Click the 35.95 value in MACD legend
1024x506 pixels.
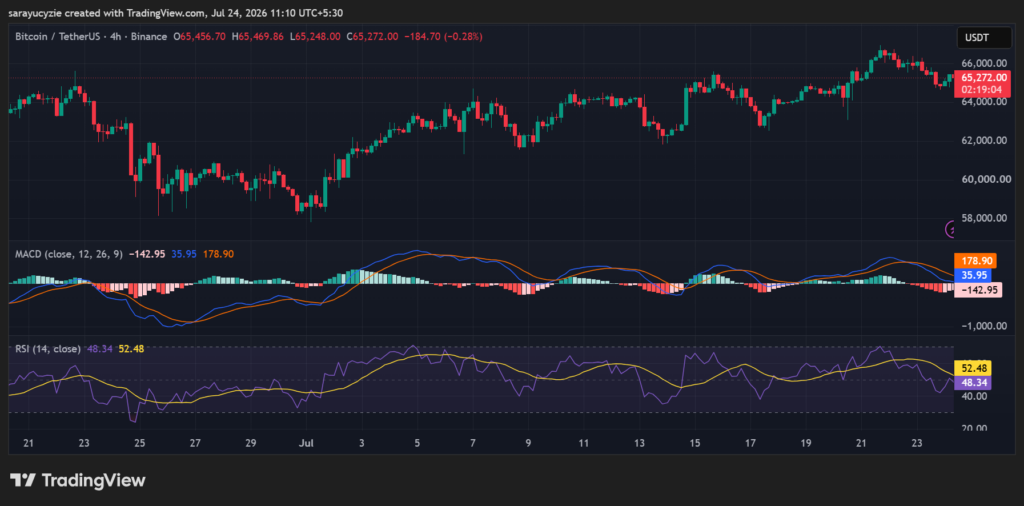[183, 254]
